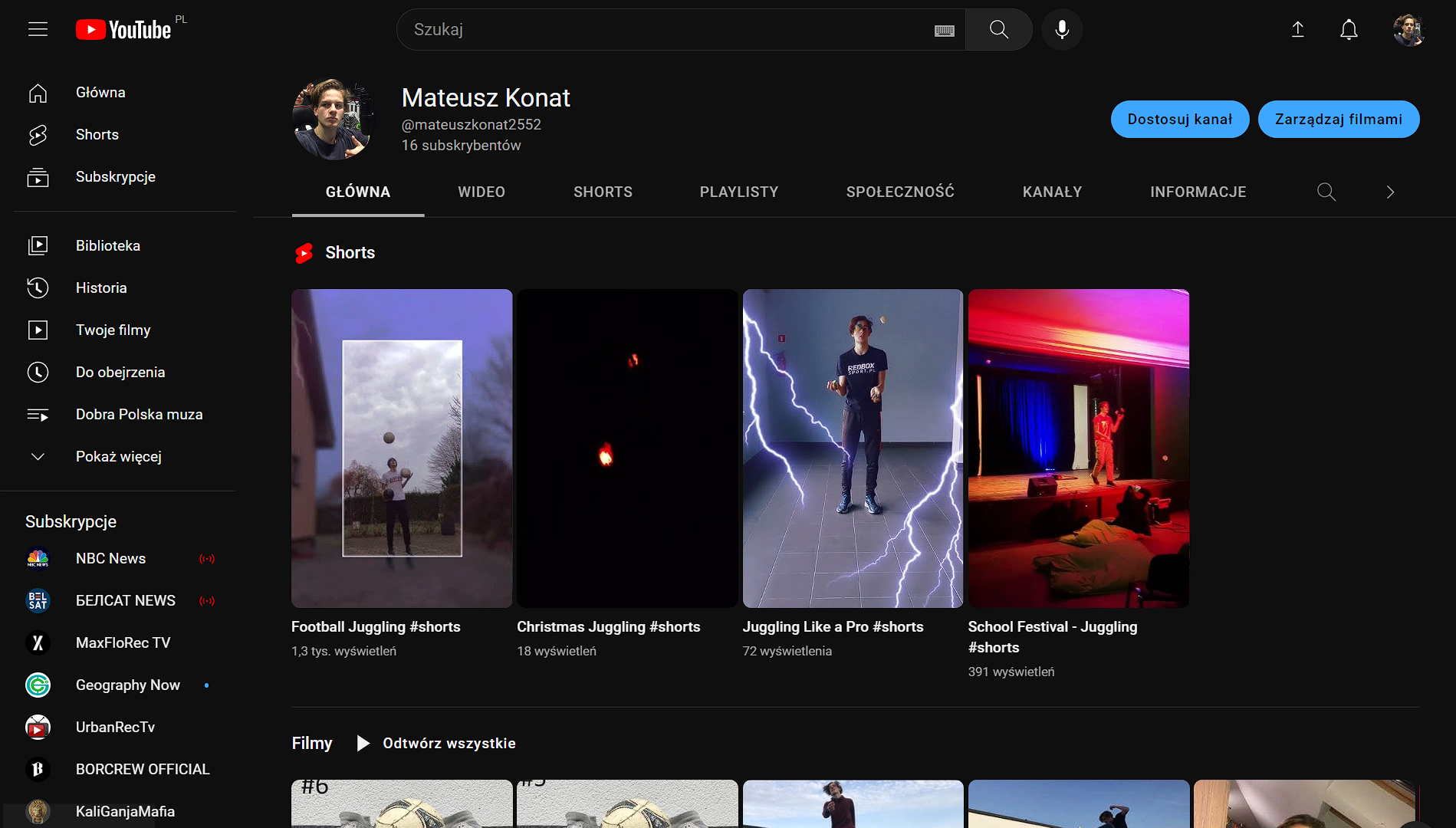Image resolution: width=1456 pixels, height=828 pixels.
Task: Click the 391 wyświetleń count
Action: pos(1011,672)
